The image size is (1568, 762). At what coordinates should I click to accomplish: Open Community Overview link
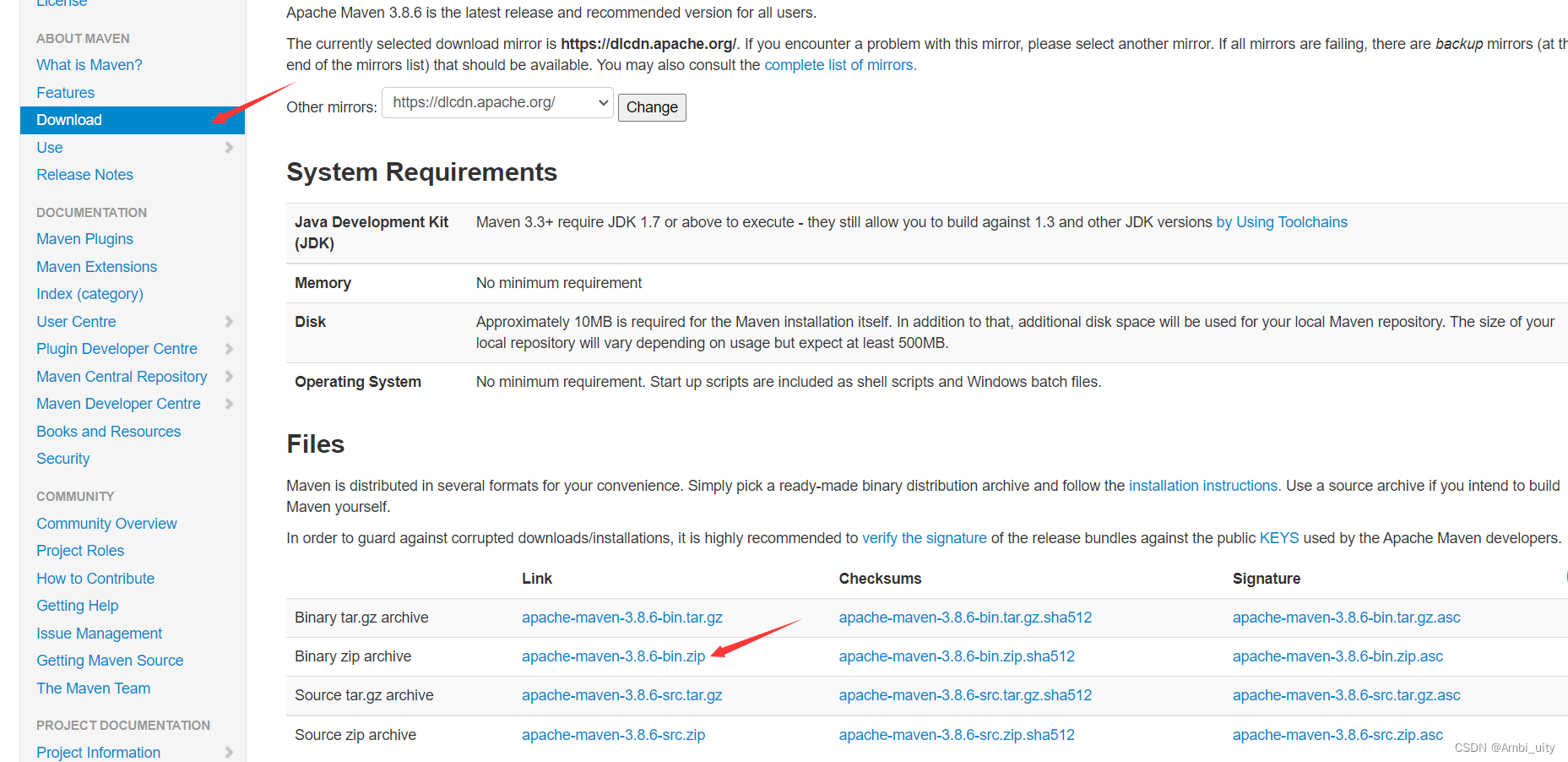[x=107, y=524]
